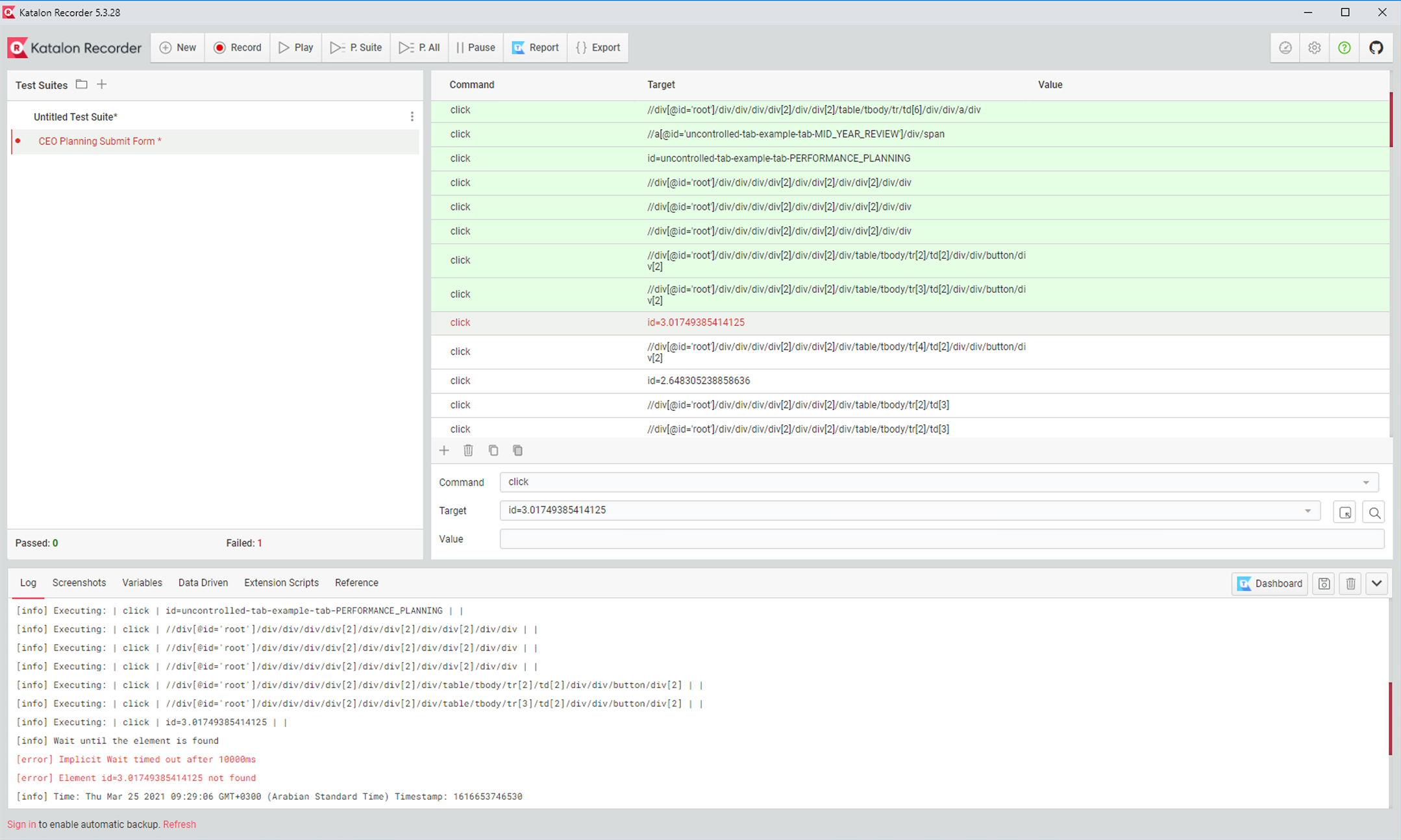Image resolution: width=1401 pixels, height=840 pixels.
Task: Select the failed click id=3.01749385414125 row
Action: (910, 323)
